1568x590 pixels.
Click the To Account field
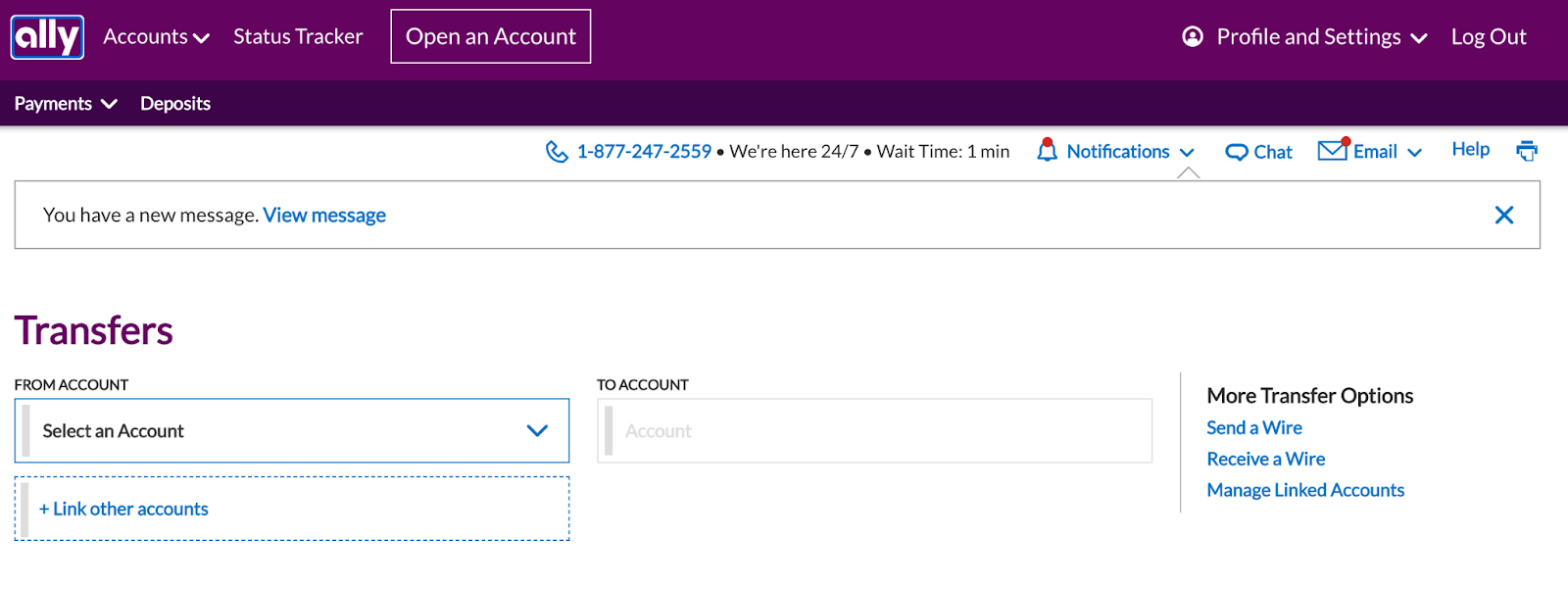coord(874,430)
